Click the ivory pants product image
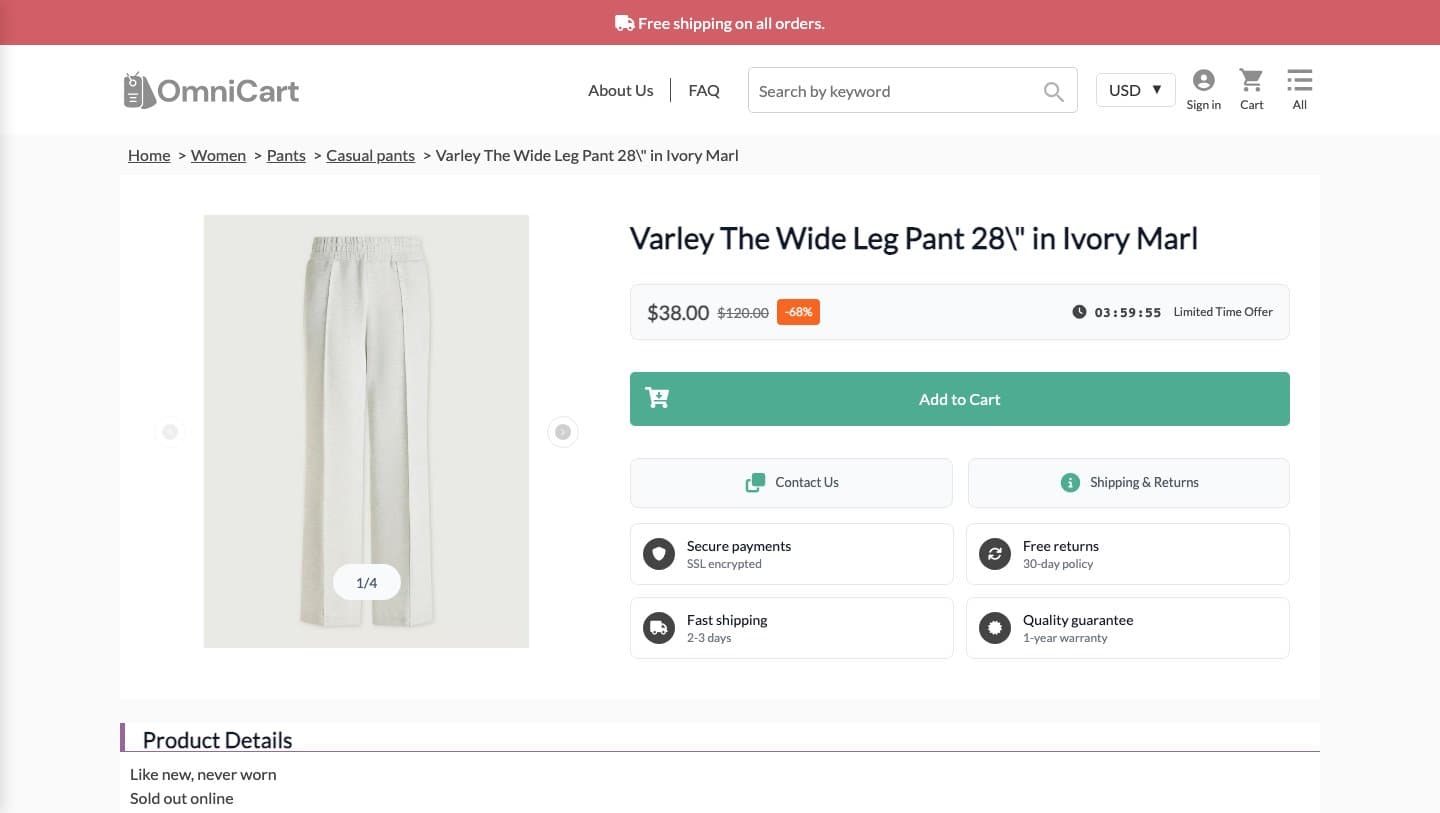 coord(366,431)
